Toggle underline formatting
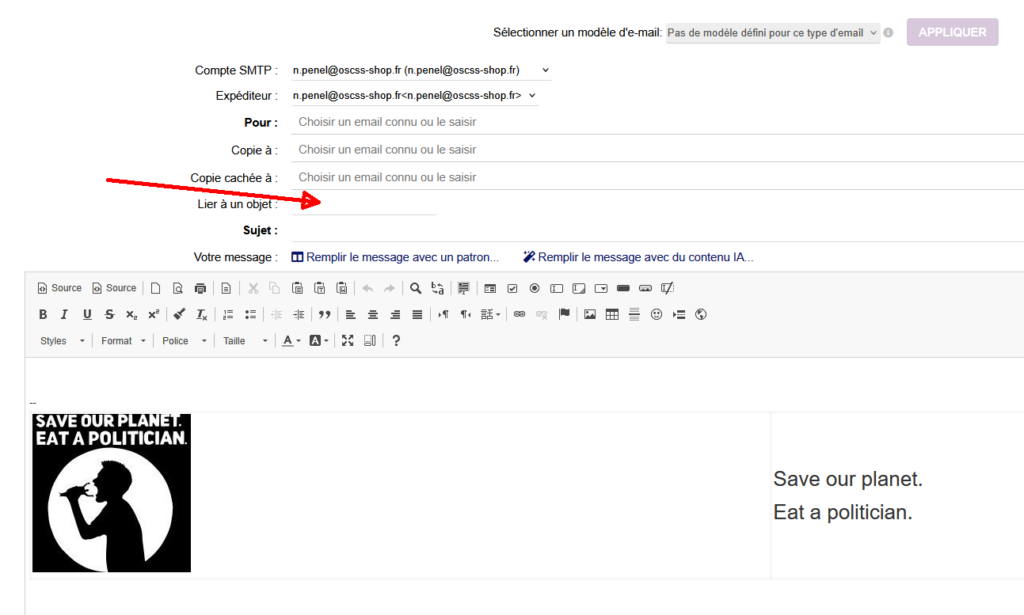 coord(87,314)
